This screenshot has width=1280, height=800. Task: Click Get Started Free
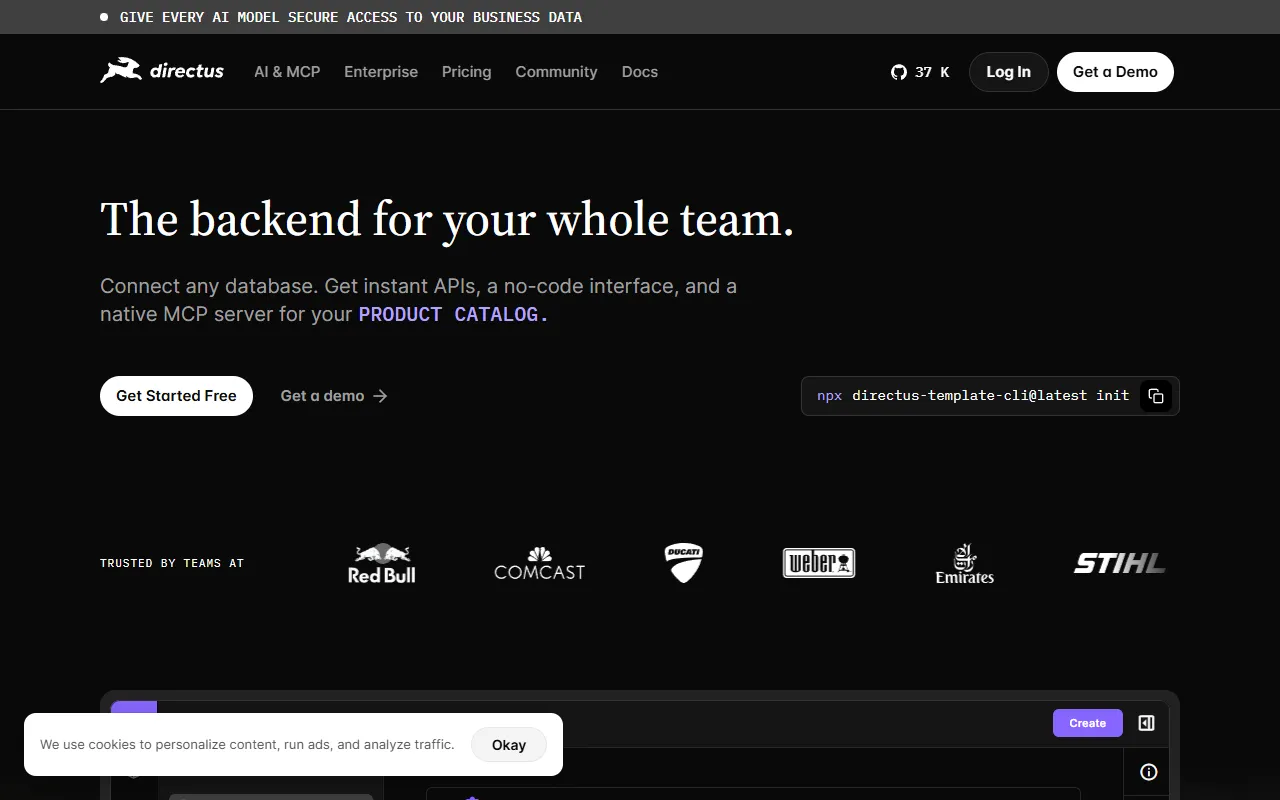pos(176,396)
